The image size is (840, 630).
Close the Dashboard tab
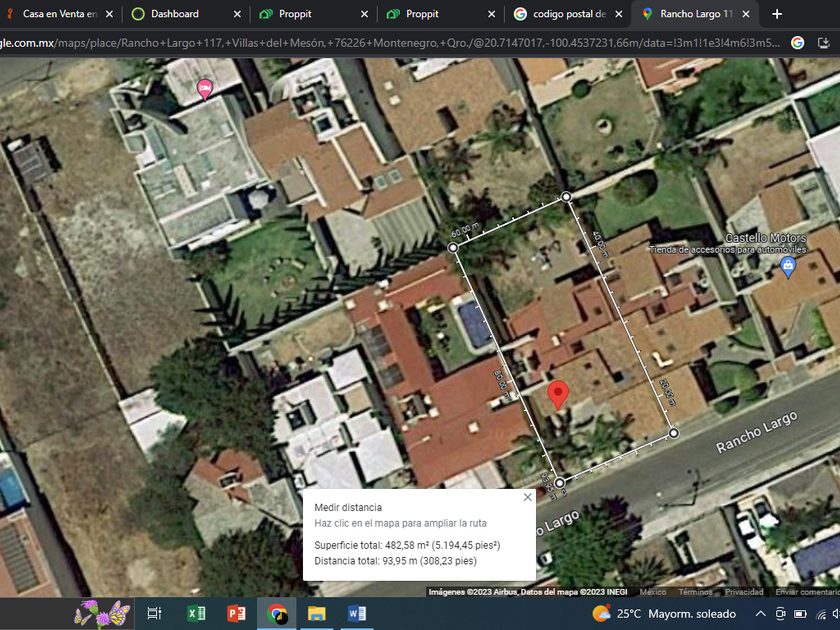[x=237, y=14]
